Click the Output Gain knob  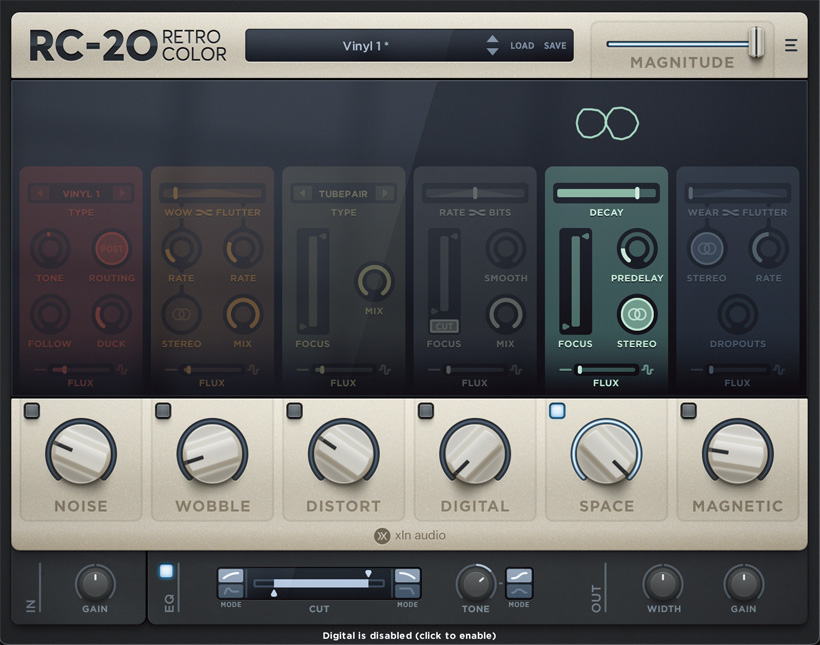pos(743,583)
